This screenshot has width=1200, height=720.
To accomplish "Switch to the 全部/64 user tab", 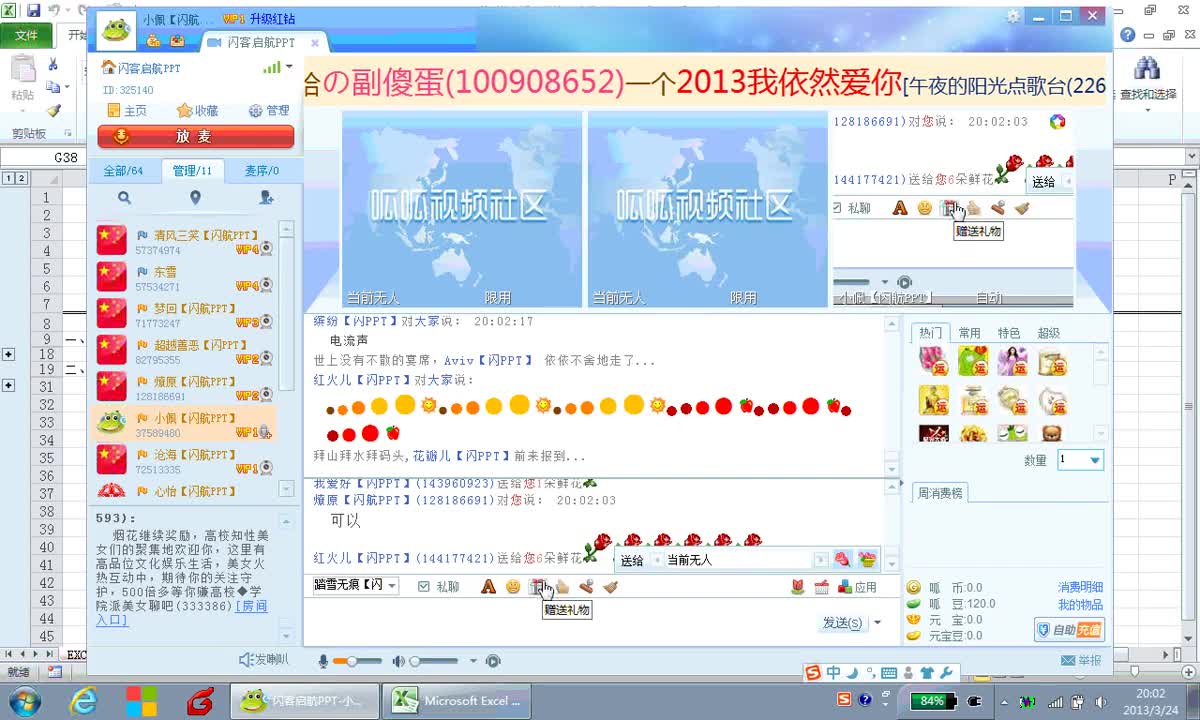I will click(x=123, y=171).
